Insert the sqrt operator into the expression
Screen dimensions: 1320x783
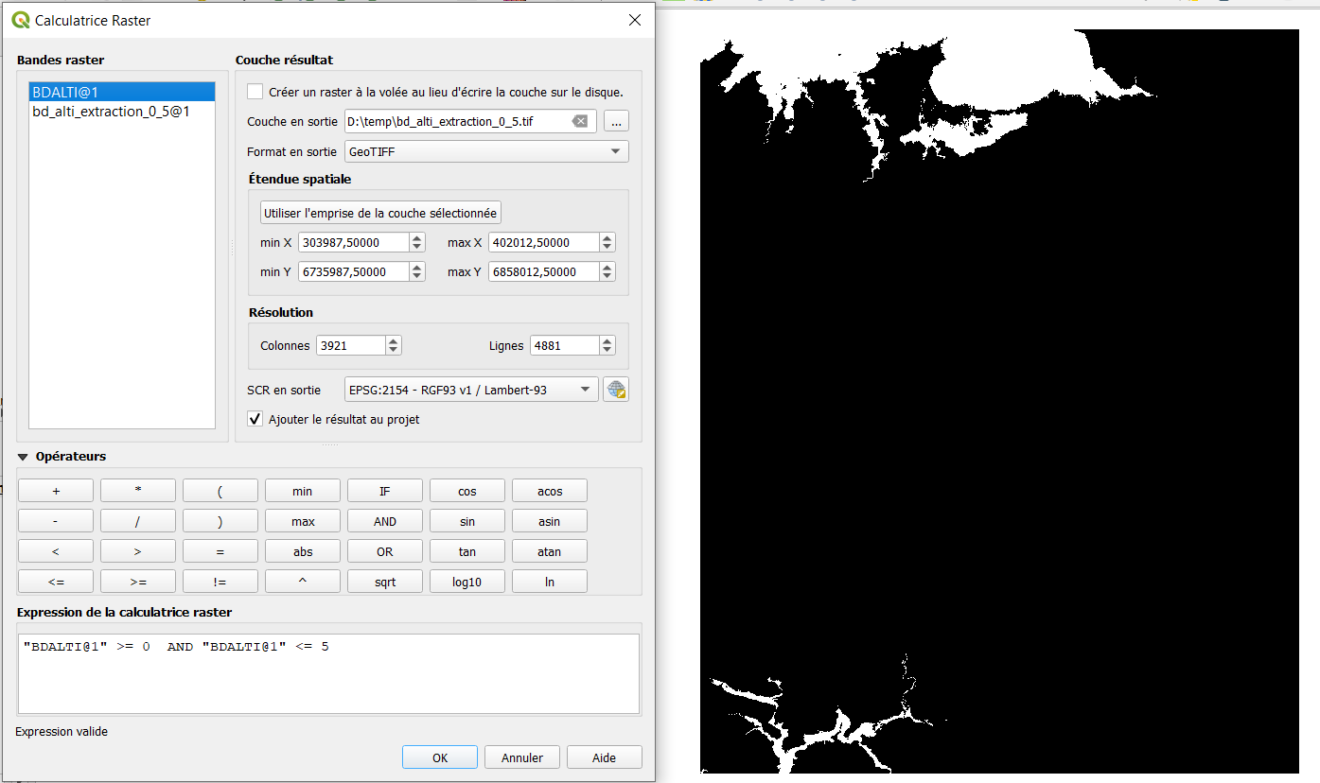[x=384, y=580]
